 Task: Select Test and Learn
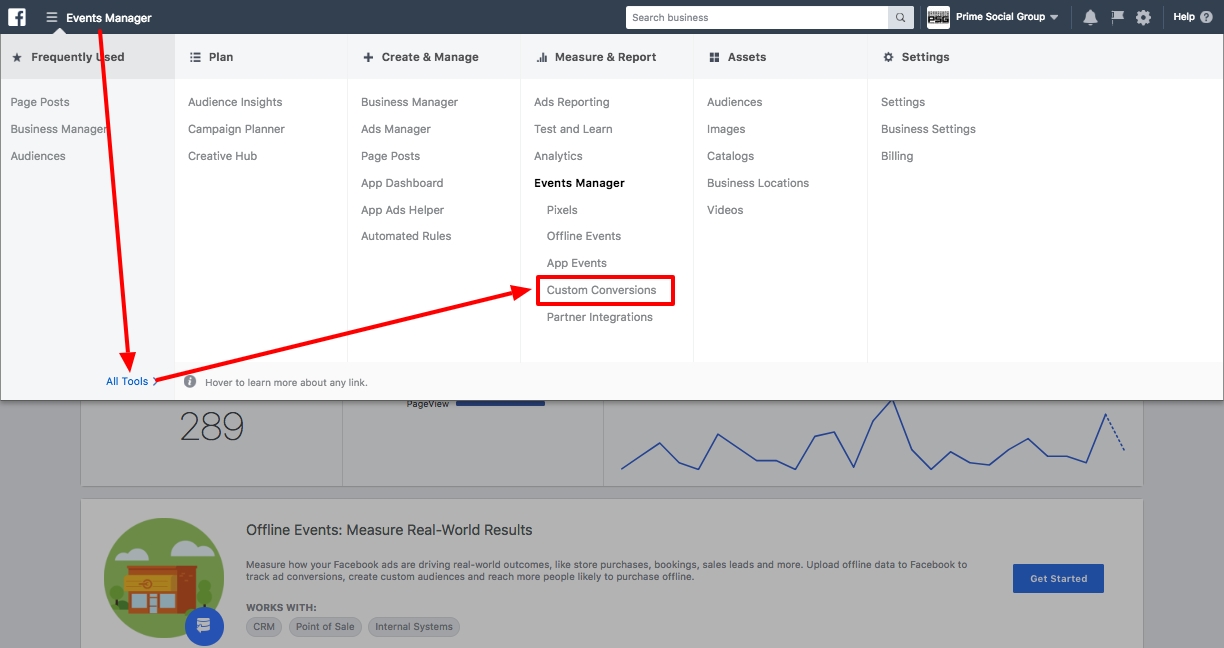tap(573, 129)
